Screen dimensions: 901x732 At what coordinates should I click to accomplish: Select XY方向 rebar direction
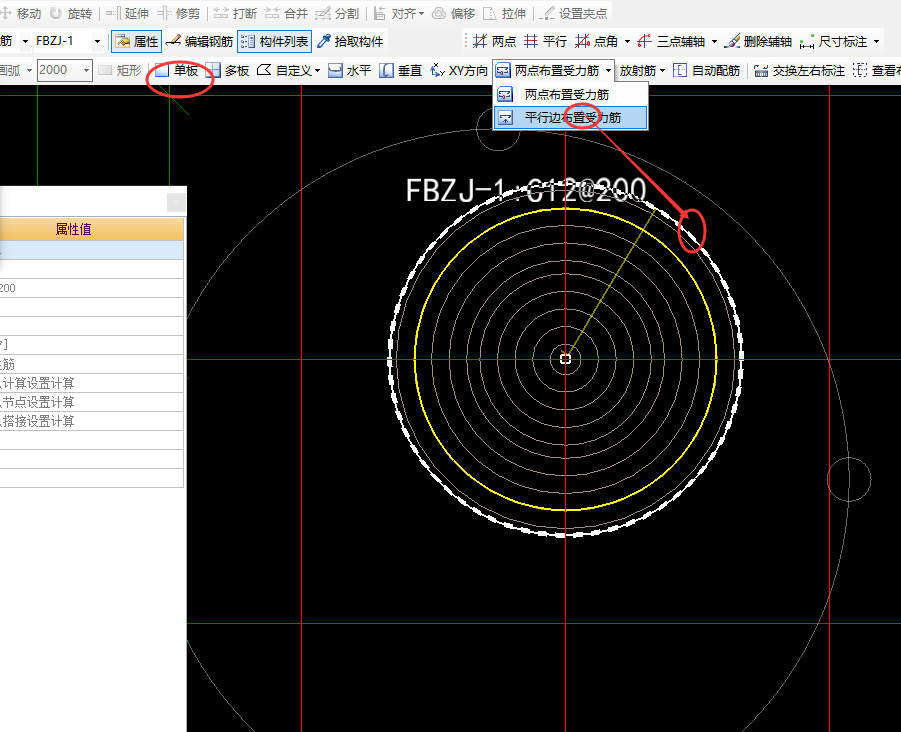[459, 70]
